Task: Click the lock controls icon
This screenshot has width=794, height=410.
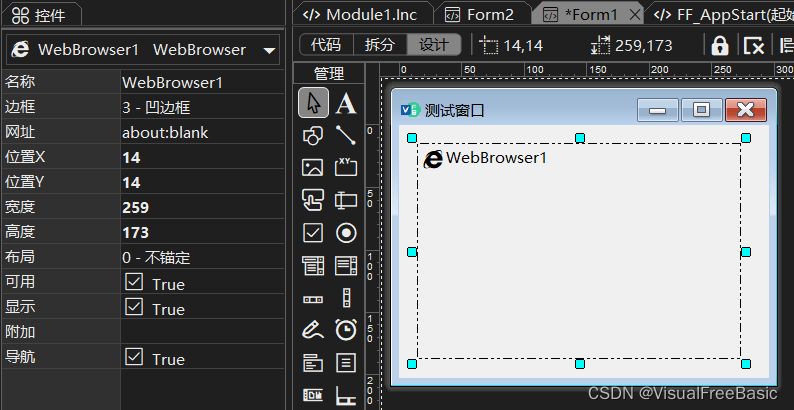Action: [x=719, y=46]
